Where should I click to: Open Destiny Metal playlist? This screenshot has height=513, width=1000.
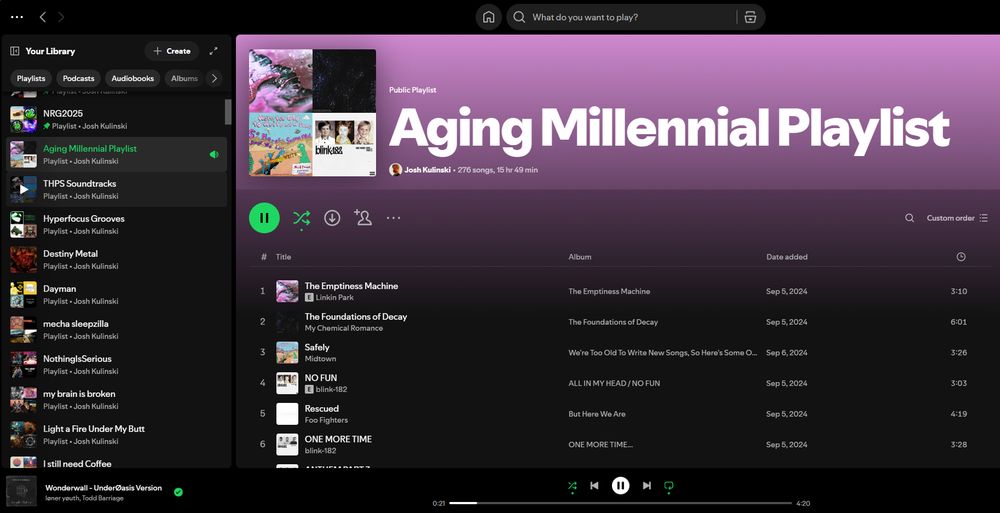[x=116, y=260]
